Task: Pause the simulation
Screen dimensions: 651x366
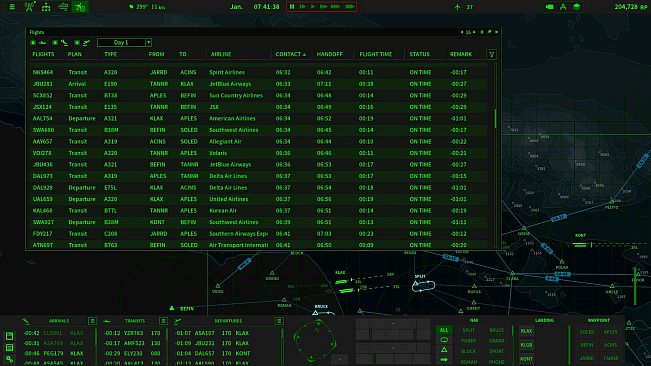Action: click(292, 7)
